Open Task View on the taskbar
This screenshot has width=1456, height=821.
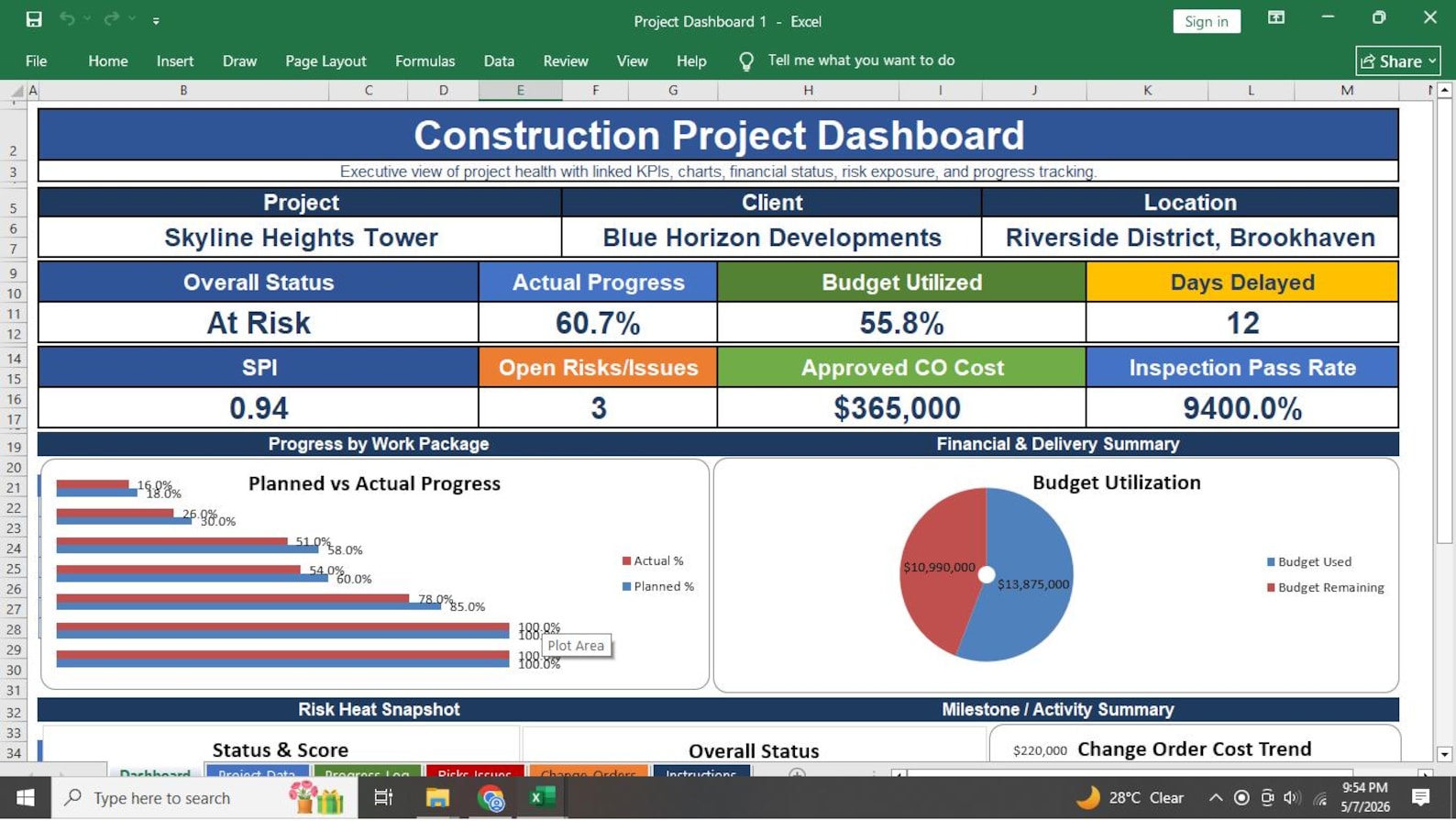click(x=383, y=798)
